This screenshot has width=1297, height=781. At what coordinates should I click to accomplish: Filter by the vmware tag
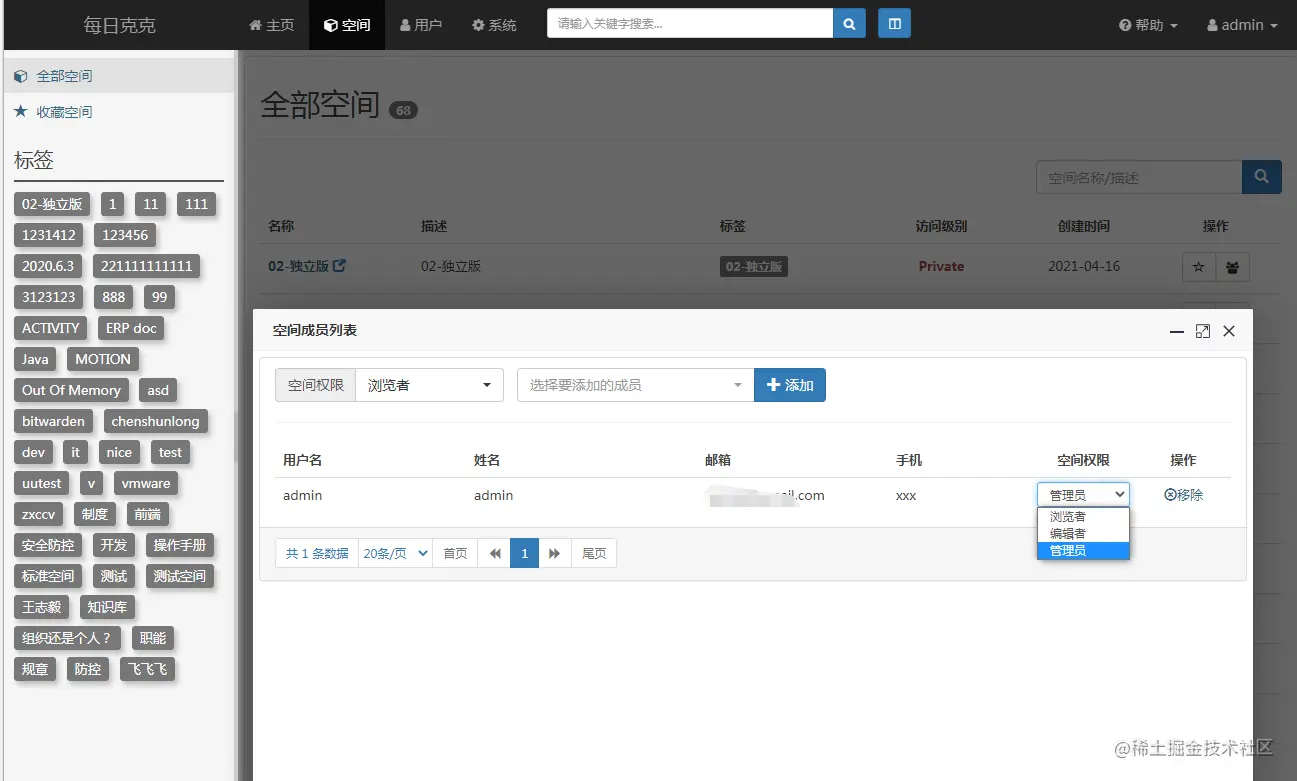coord(146,483)
